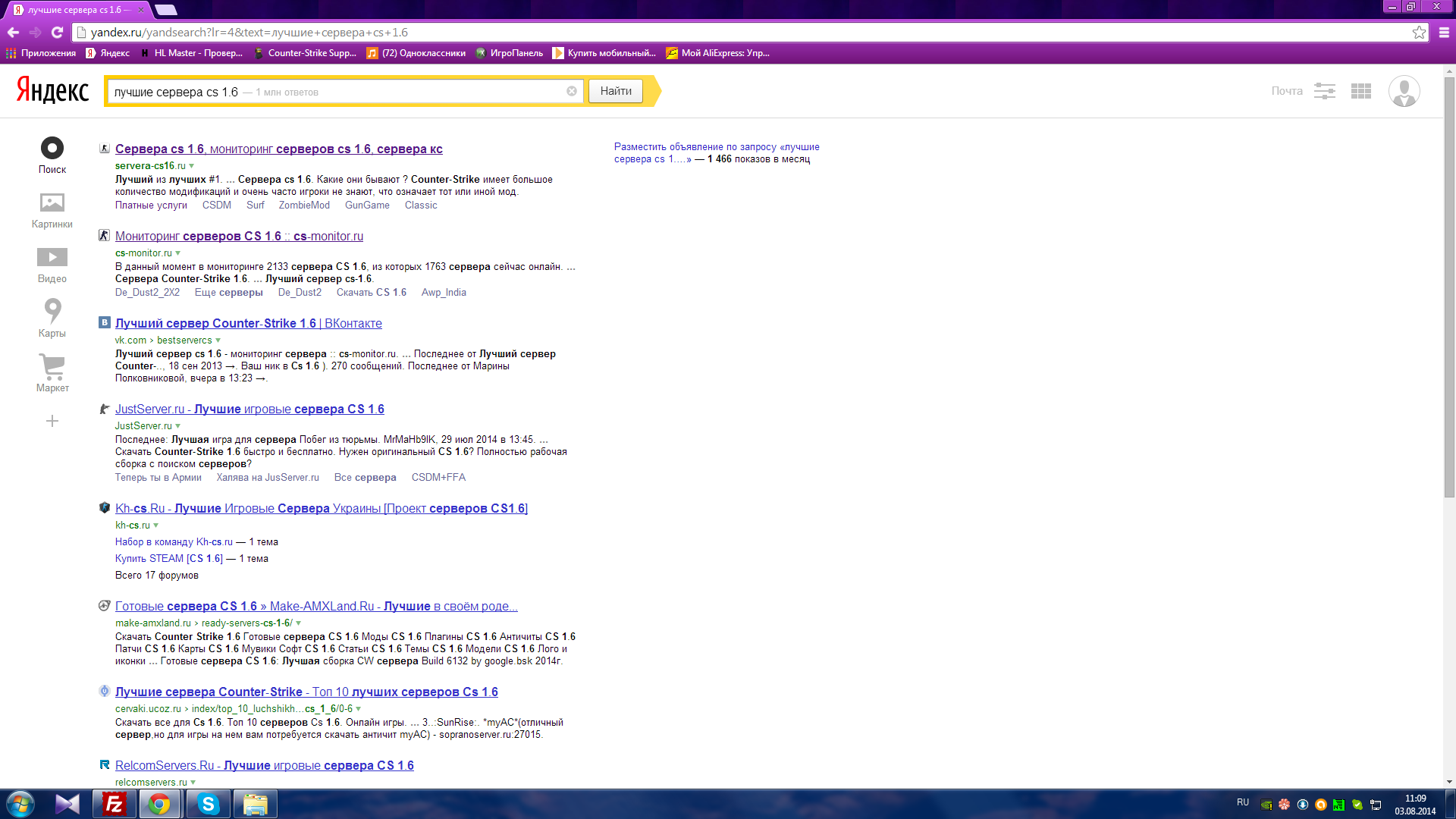Viewport: 1456px width, 819px height.
Task: Click the Приложения apps bookmark
Action: coord(41,53)
